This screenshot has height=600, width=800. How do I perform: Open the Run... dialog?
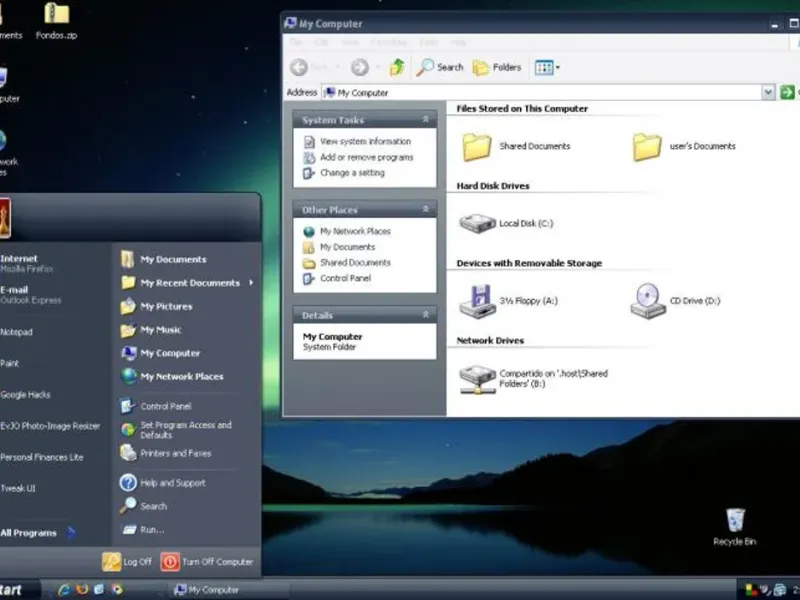(x=142, y=530)
